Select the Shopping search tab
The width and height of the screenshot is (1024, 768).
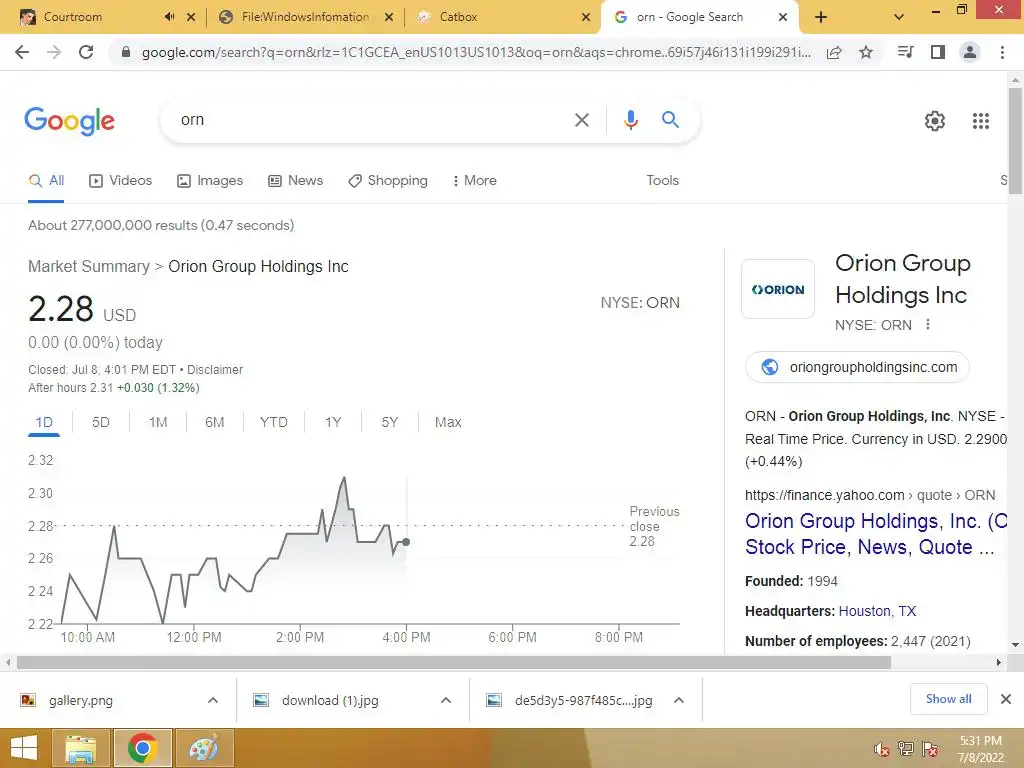(x=388, y=180)
